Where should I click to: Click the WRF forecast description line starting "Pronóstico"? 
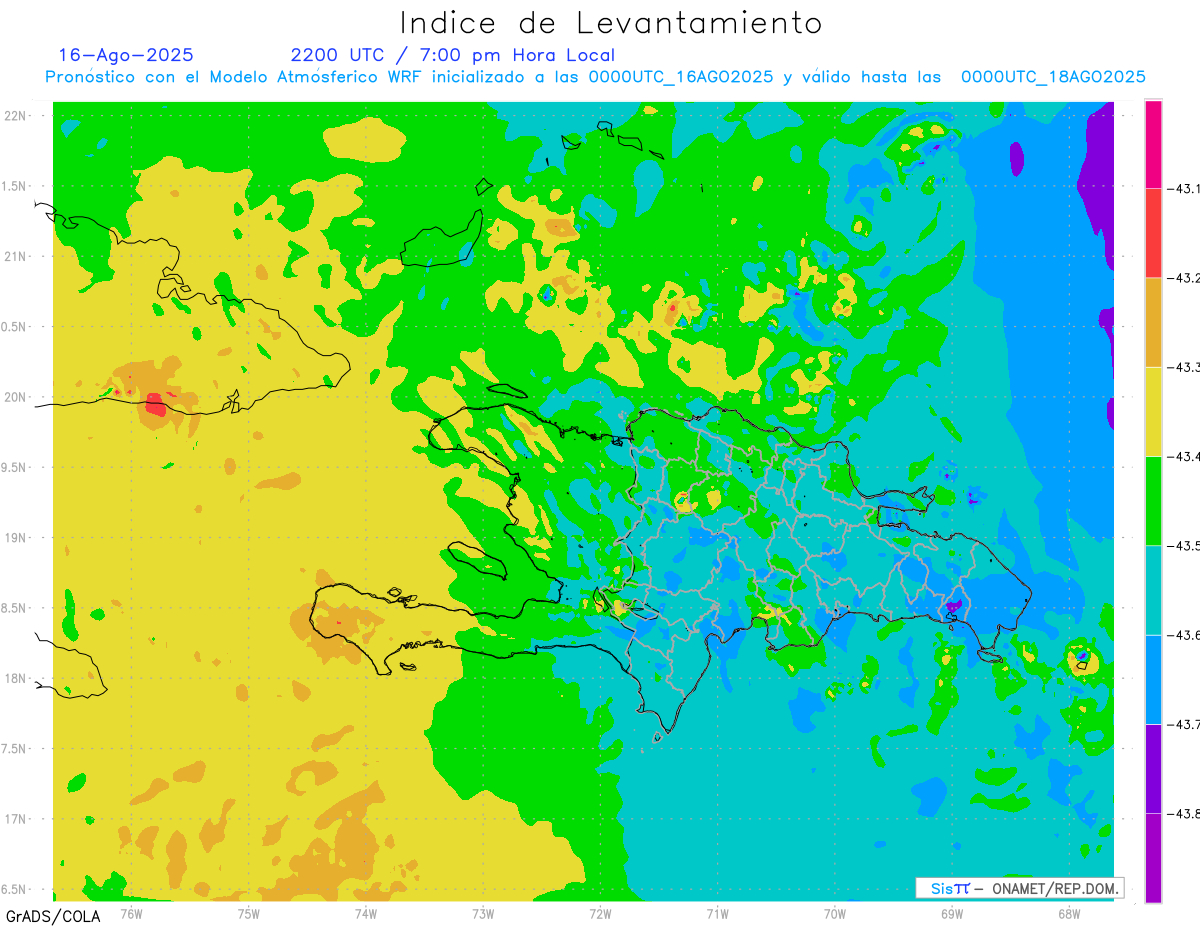tap(595, 77)
